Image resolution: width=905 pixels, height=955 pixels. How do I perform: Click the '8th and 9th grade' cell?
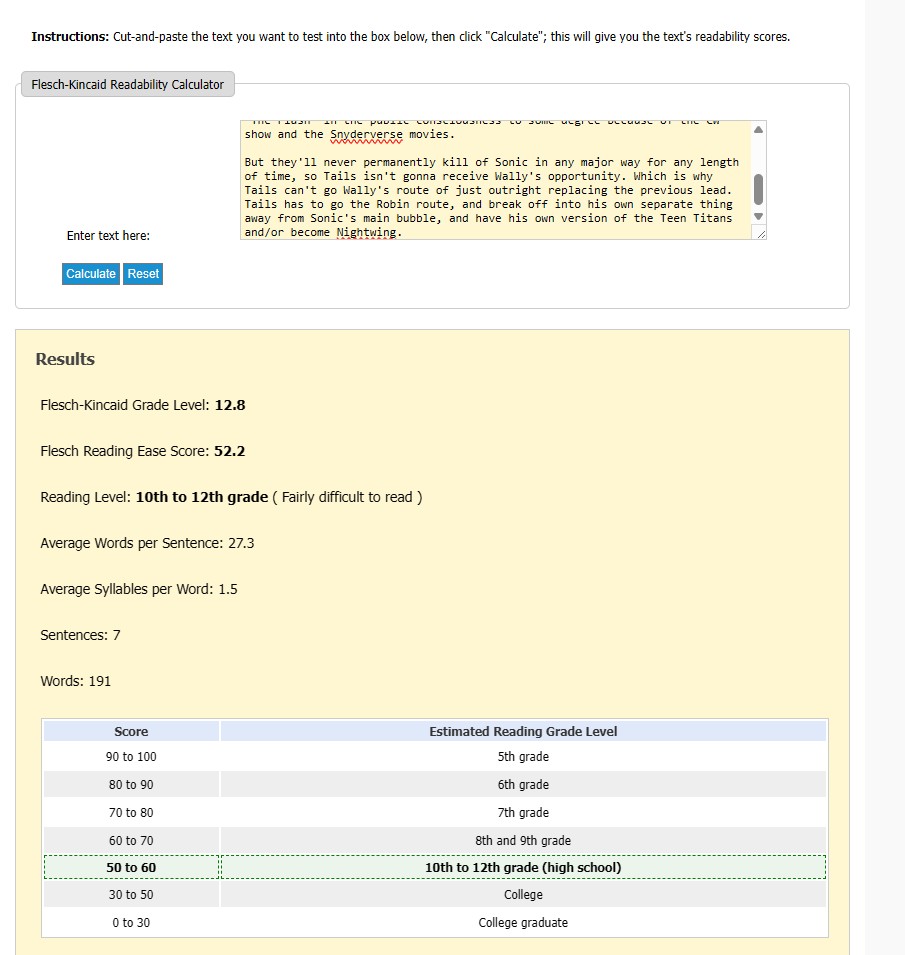click(x=523, y=841)
